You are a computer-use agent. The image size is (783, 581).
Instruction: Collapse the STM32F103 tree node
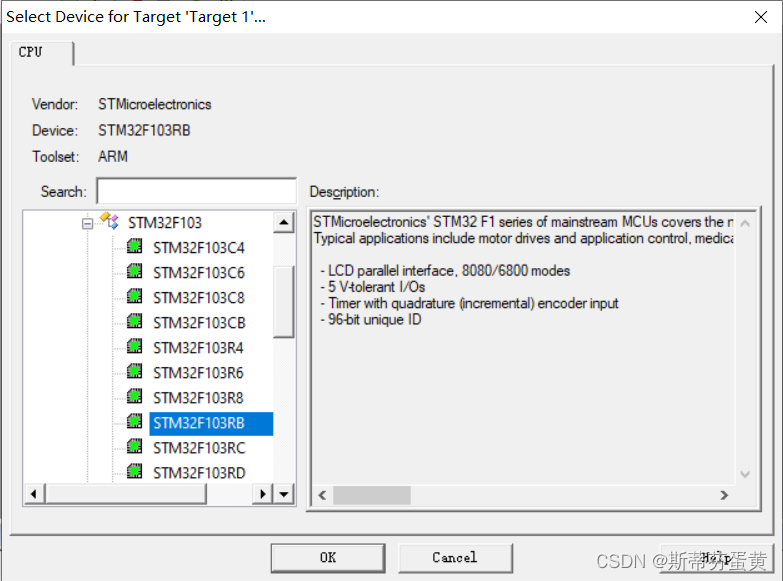87,223
